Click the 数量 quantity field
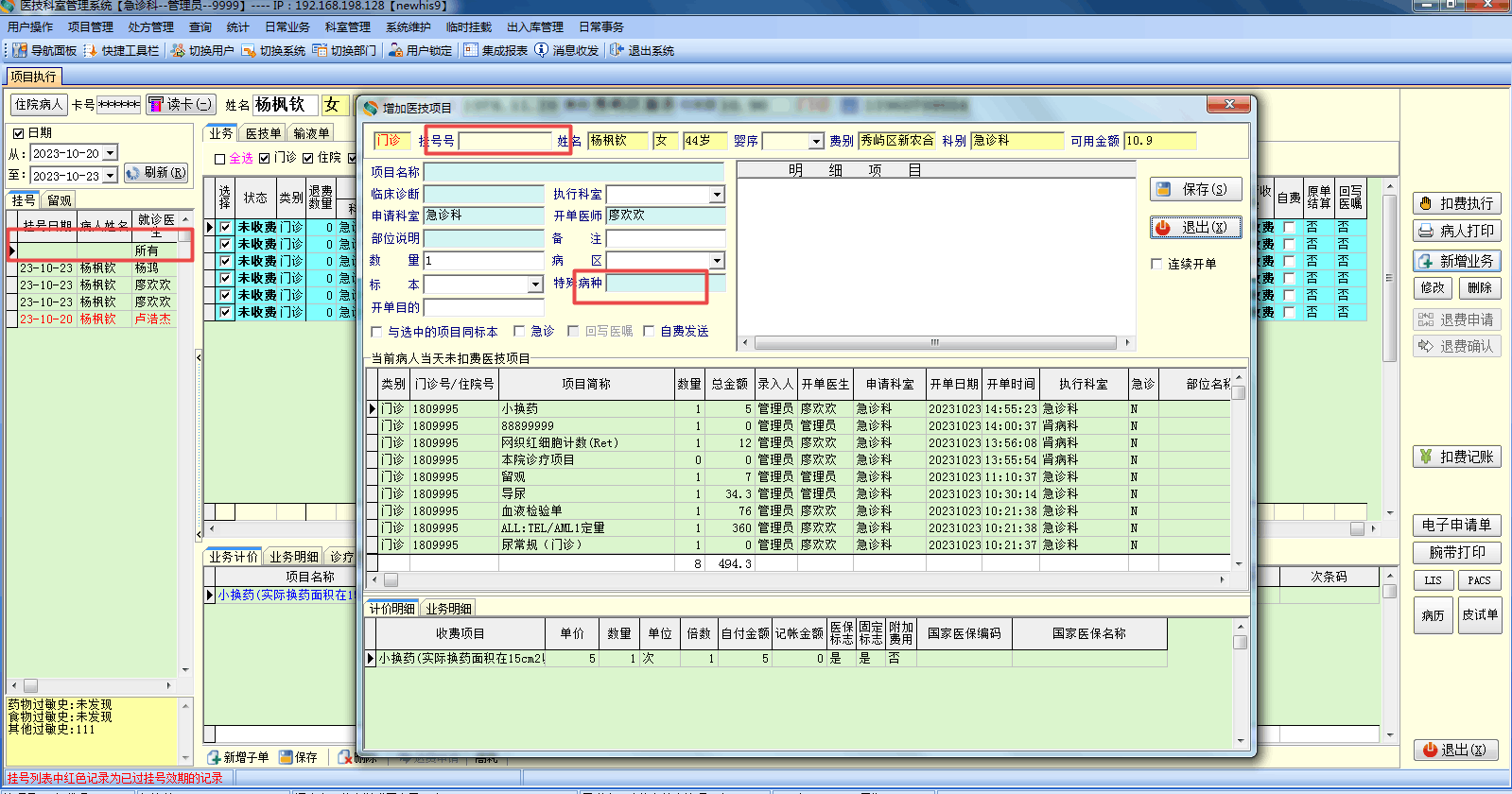1512x794 pixels. click(x=484, y=260)
